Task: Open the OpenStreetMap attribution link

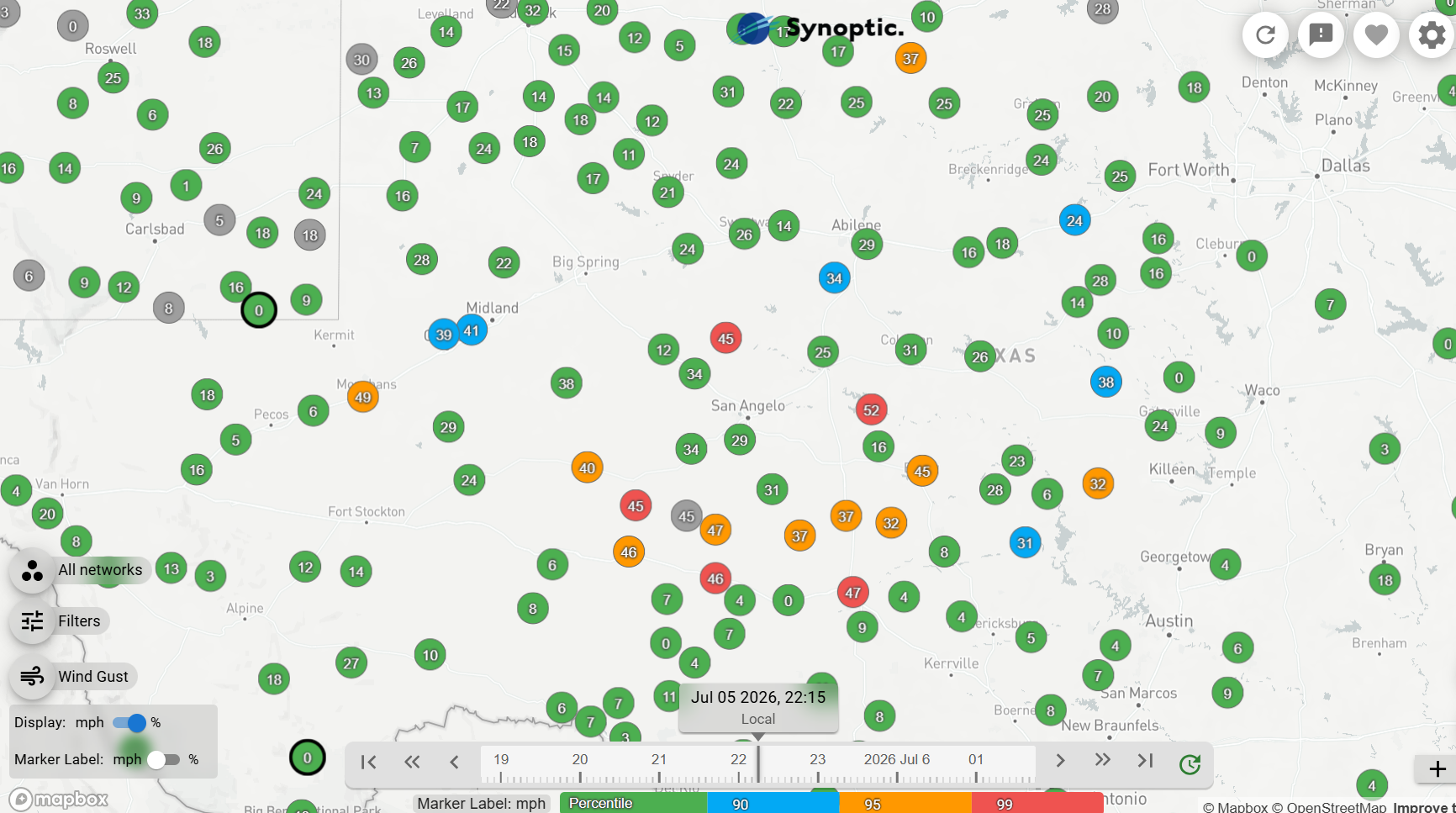Action: tap(1329, 807)
